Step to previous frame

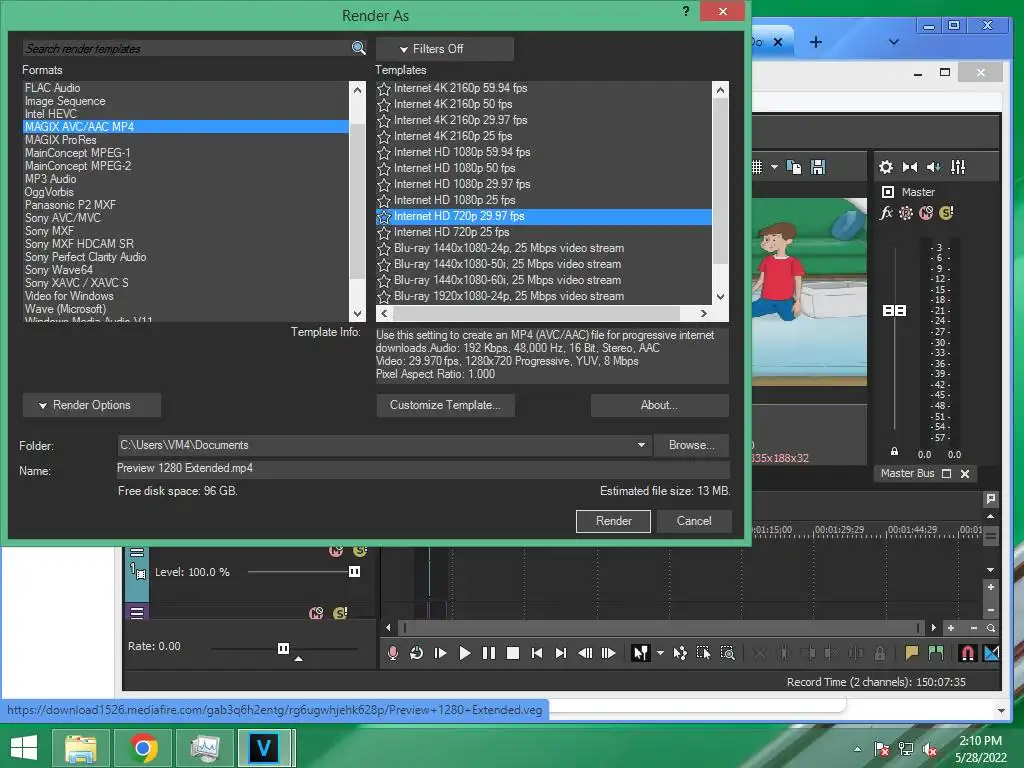click(x=585, y=653)
